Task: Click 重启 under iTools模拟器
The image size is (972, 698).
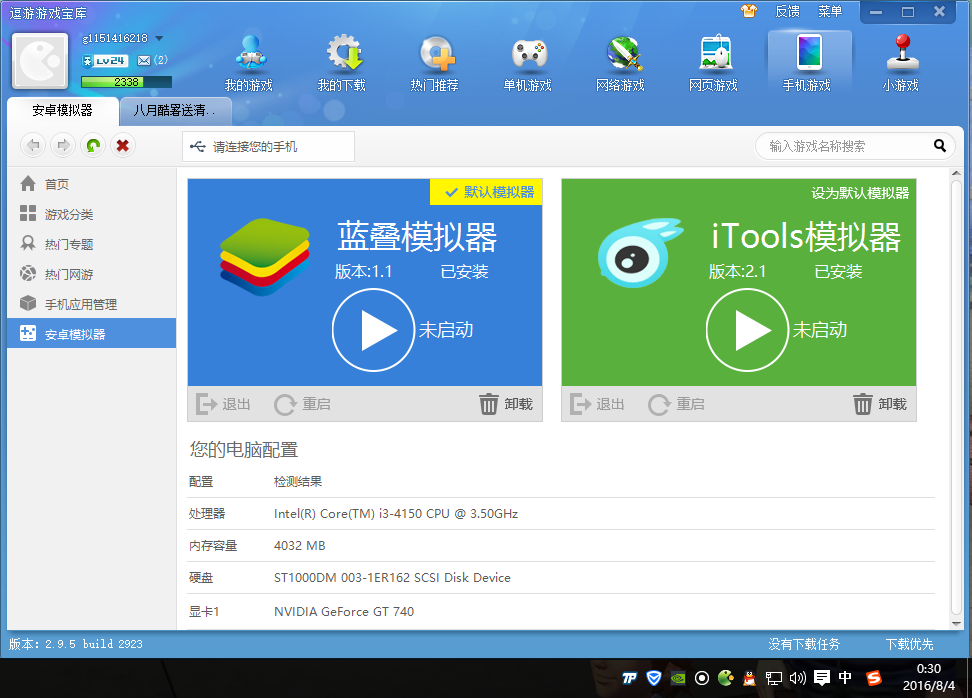Action: pyautogui.click(x=676, y=404)
